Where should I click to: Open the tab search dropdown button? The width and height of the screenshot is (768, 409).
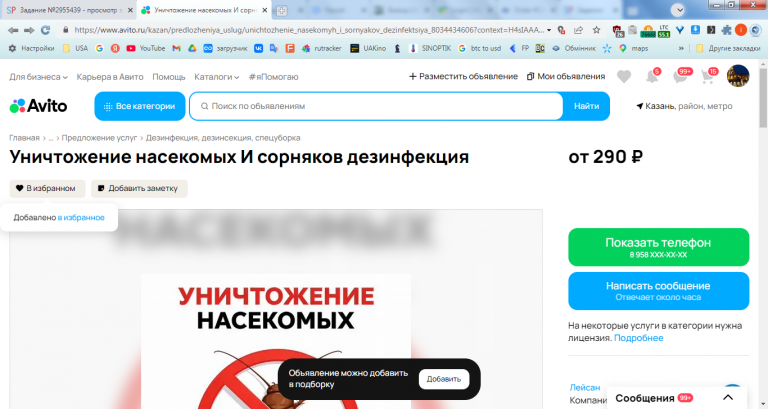[677, 10]
